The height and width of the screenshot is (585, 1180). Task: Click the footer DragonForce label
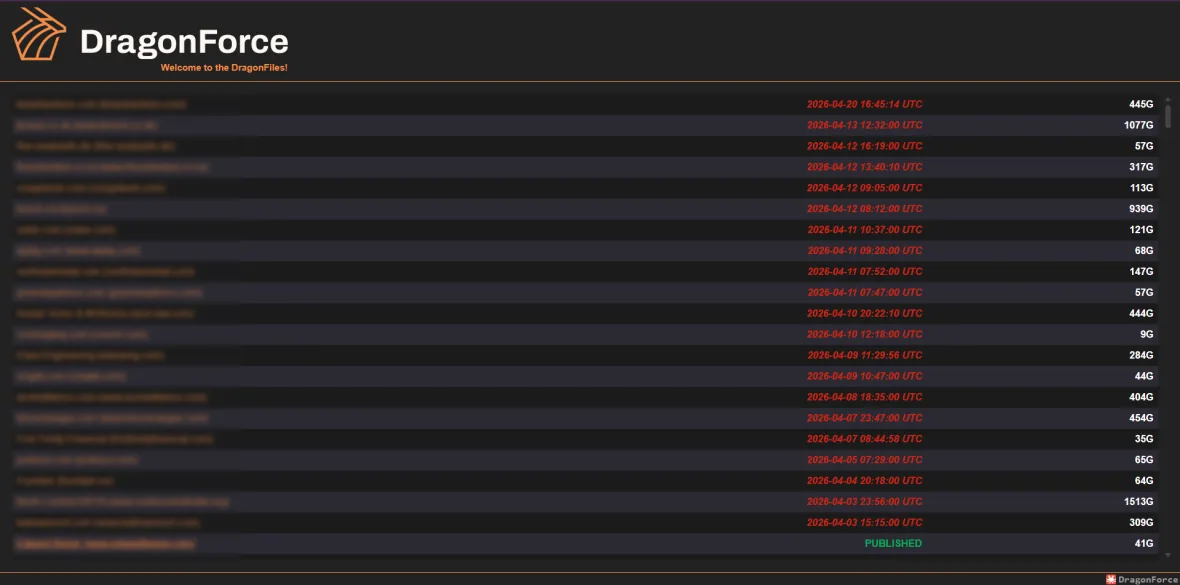pos(1148,579)
